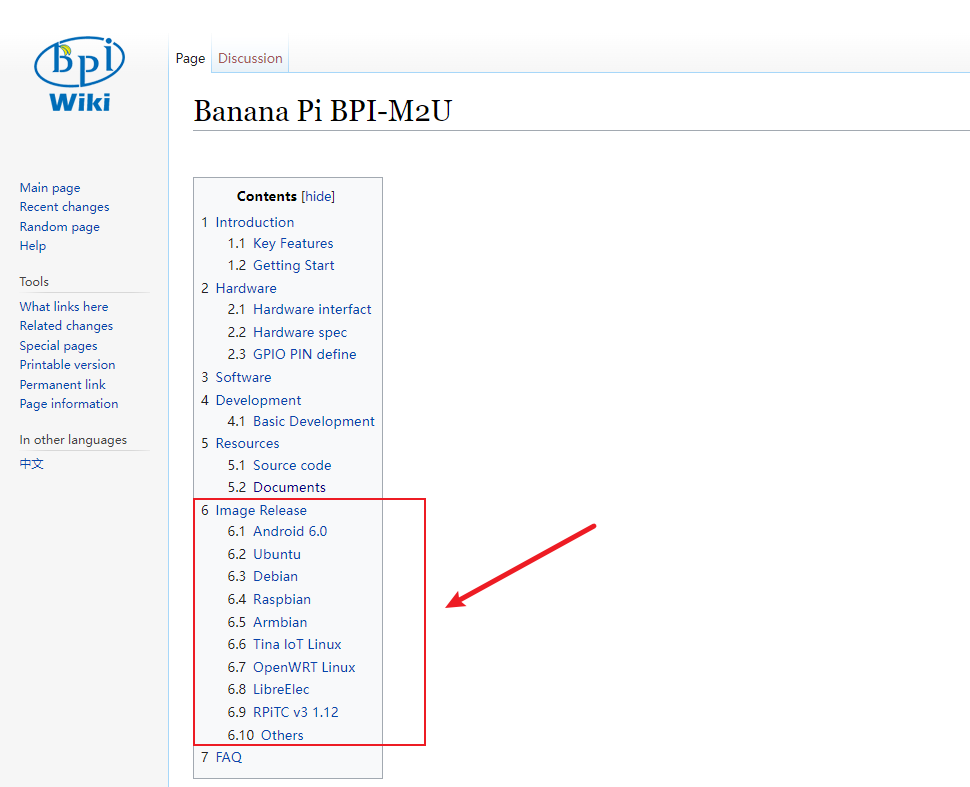Open the Page tab
The image size is (970, 787).
(x=190, y=58)
